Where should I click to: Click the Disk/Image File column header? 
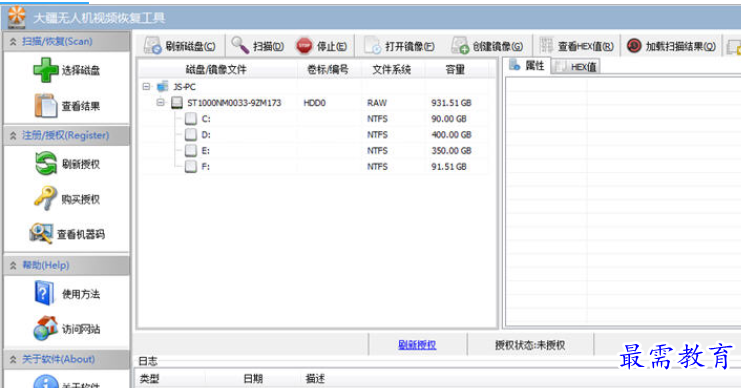click(x=217, y=69)
